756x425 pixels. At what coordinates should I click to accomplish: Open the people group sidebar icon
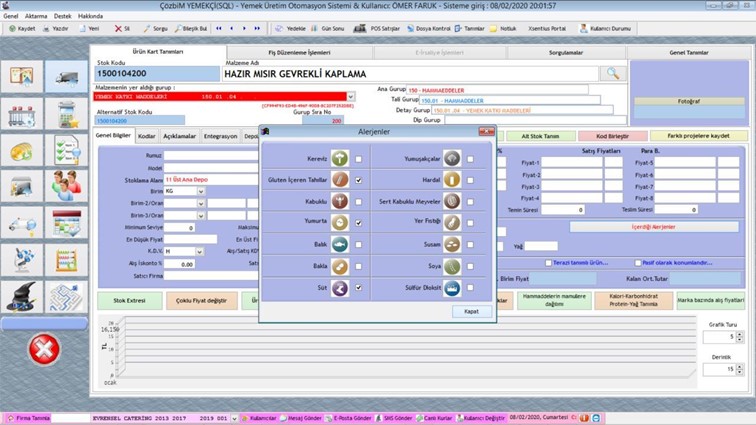[x=67, y=185]
